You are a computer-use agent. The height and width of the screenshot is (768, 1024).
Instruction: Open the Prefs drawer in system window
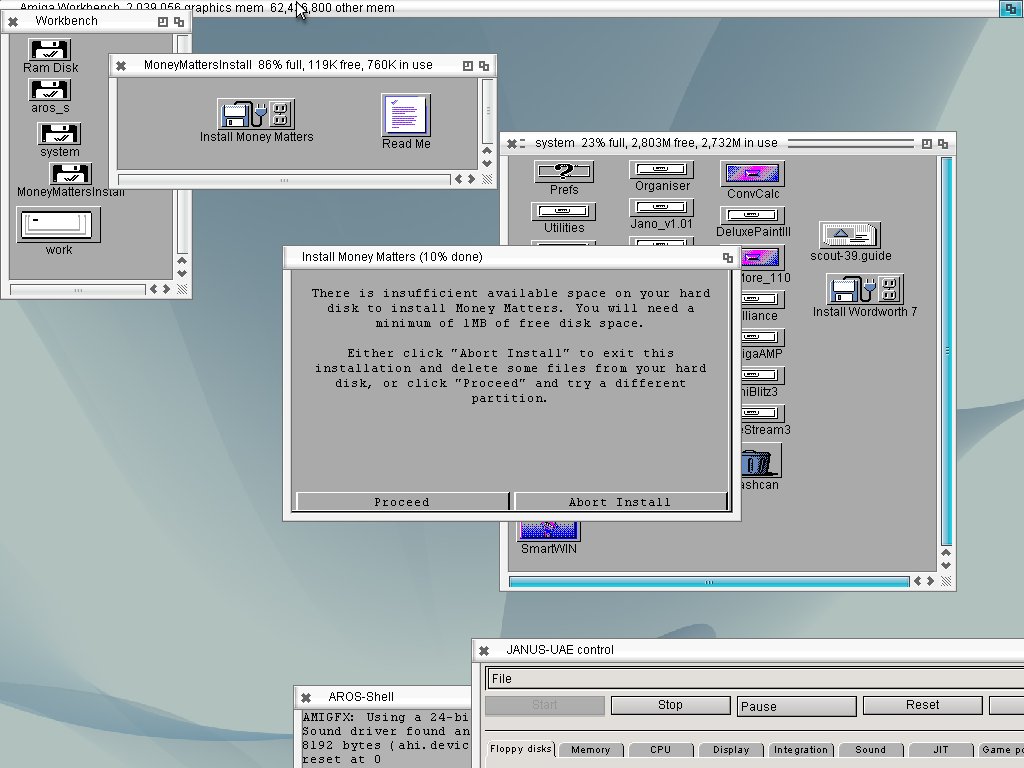pos(564,172)
